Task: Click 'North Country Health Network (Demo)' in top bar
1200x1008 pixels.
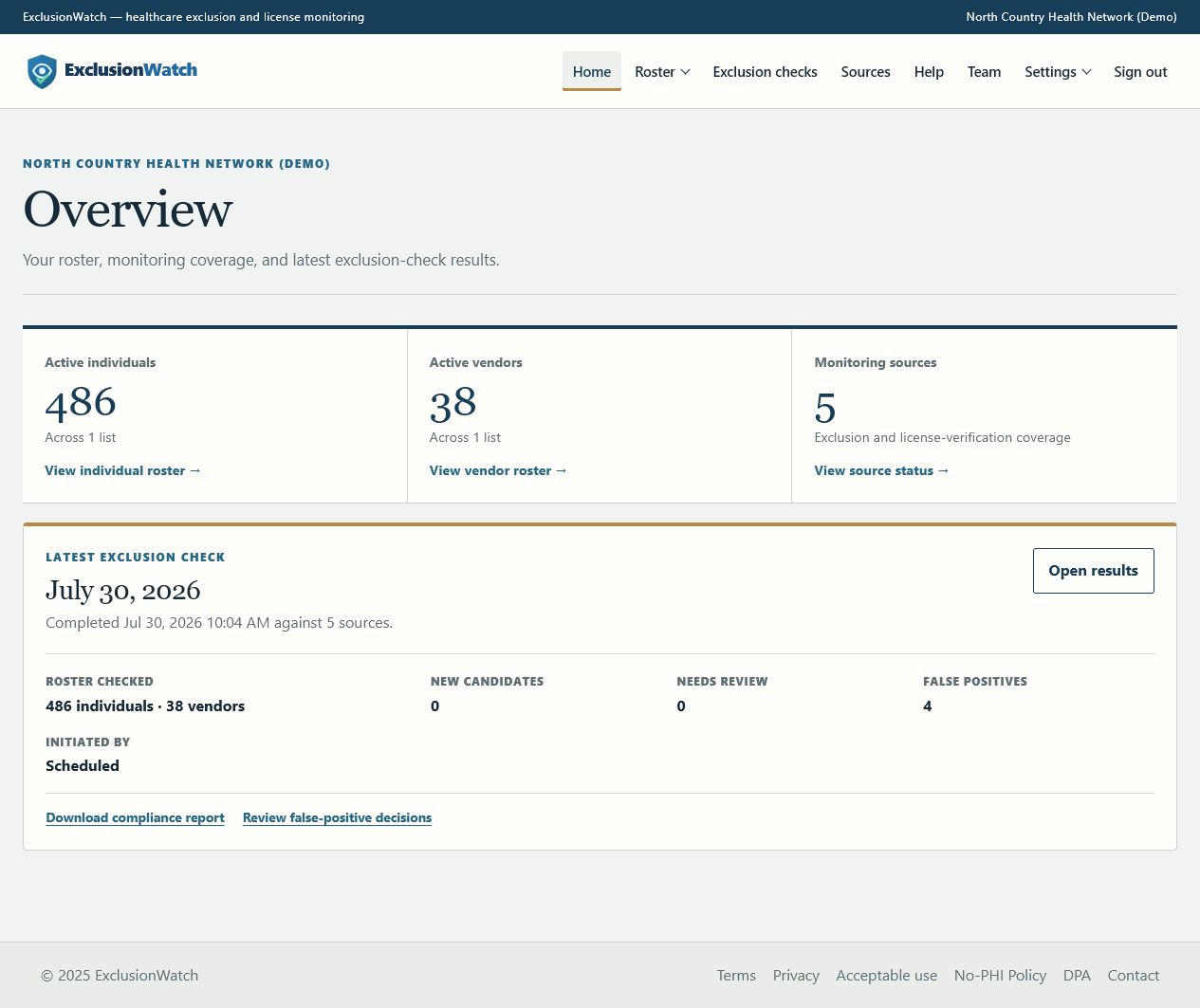Action: [x=1071, y=17]
